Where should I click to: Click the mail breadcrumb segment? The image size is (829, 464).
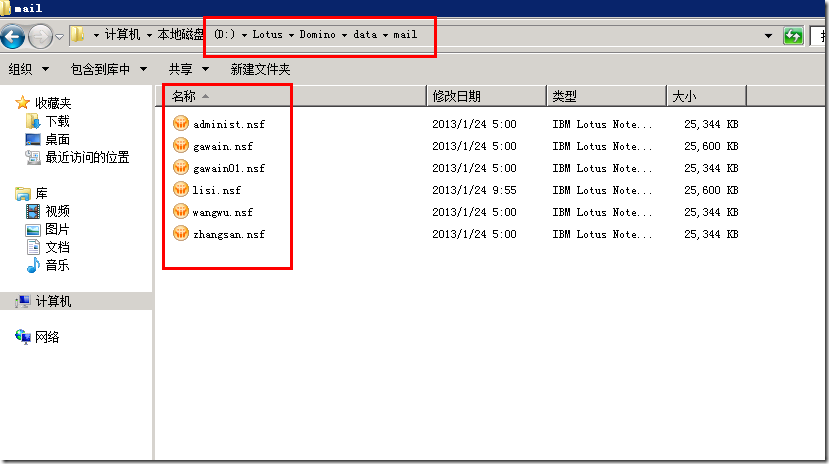pos(405,34)
